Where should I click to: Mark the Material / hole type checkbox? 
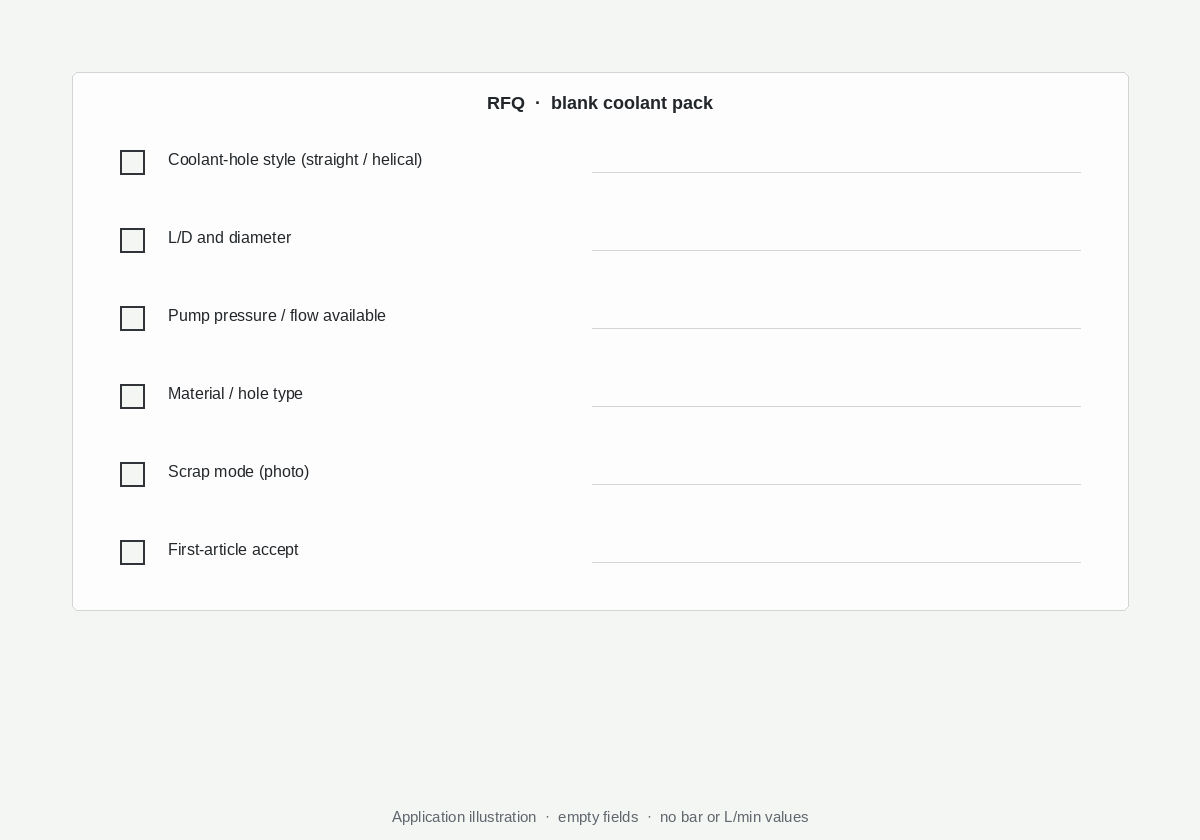(x=132, y=396)
